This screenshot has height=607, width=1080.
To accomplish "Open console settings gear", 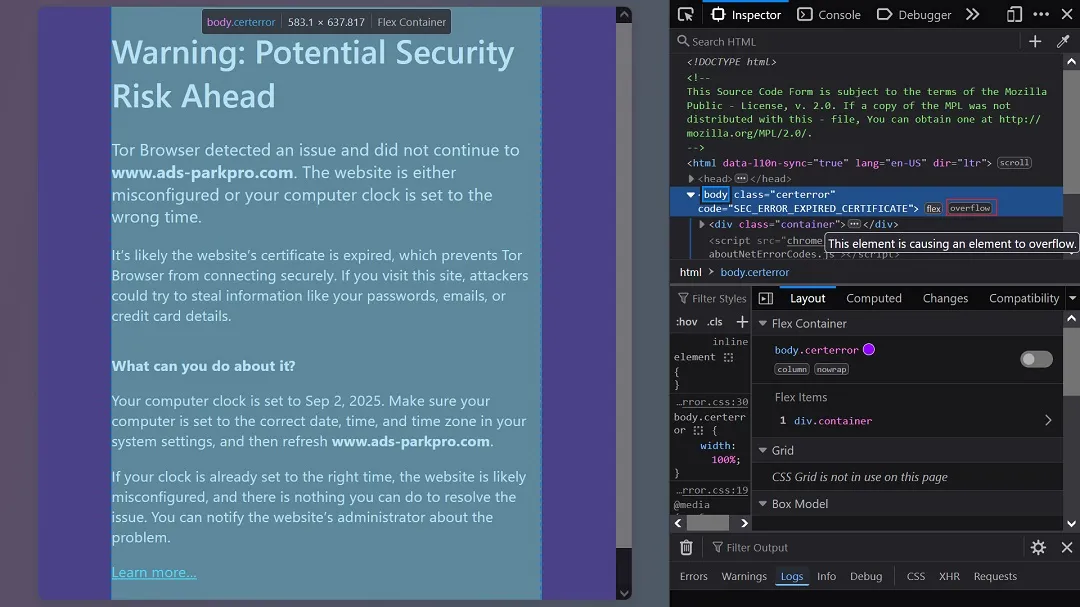I will click(x=1038, y=547).
